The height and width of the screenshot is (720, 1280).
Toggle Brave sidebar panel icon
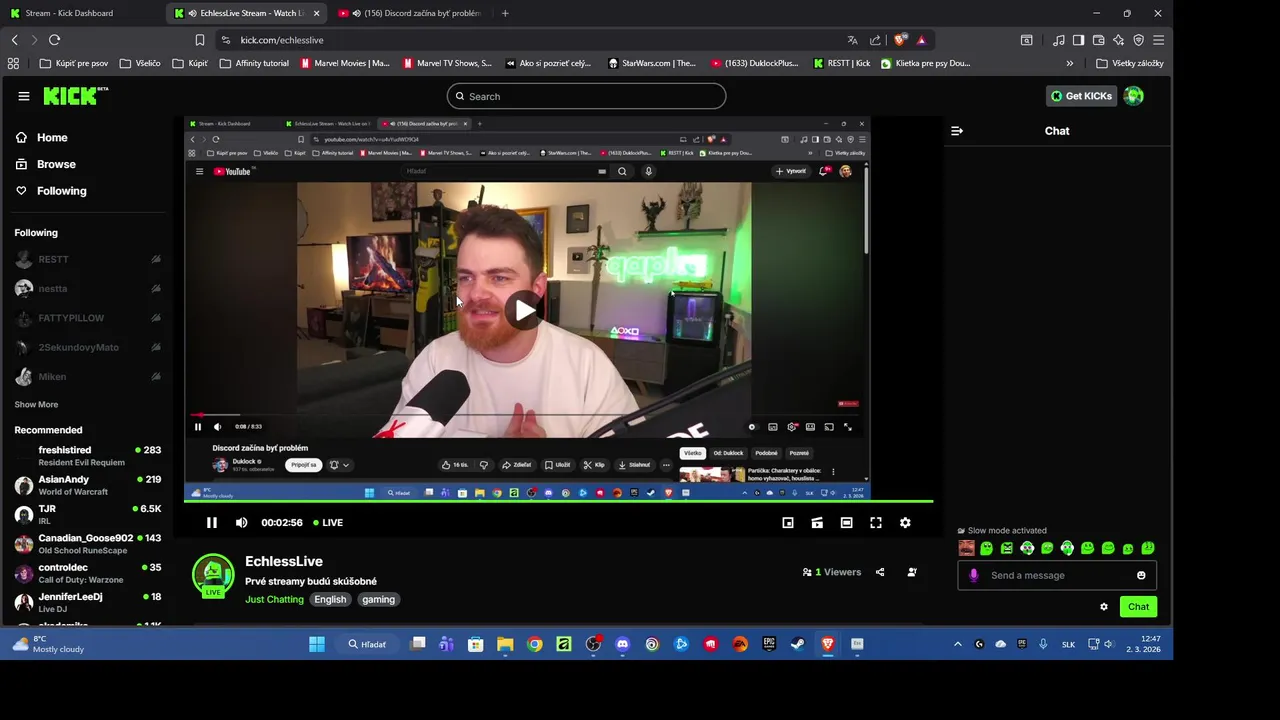pyautogui.click(x=1078, y=40)
